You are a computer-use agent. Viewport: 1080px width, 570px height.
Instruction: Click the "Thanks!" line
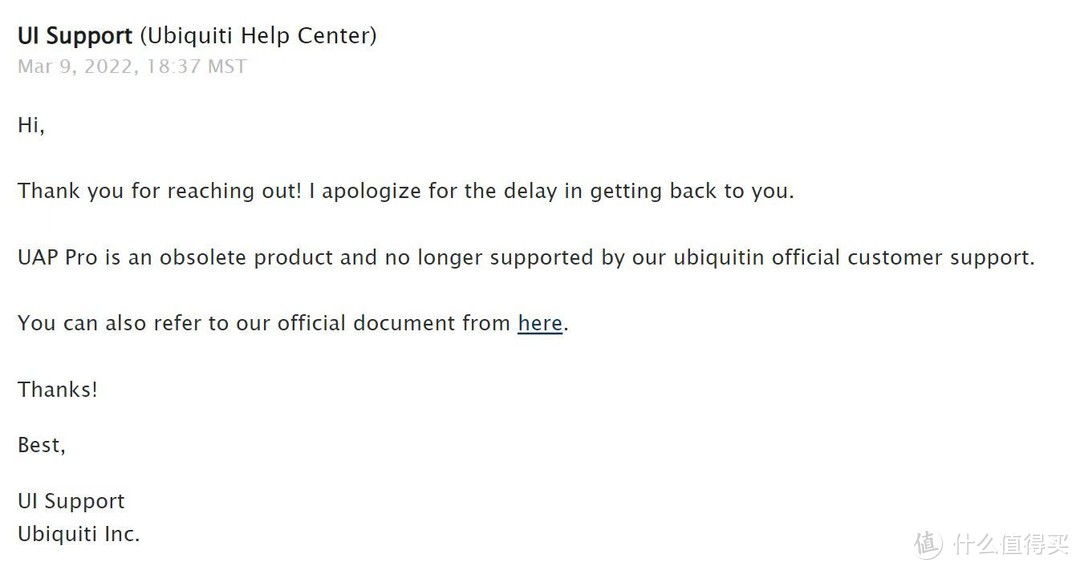point(58,390)
